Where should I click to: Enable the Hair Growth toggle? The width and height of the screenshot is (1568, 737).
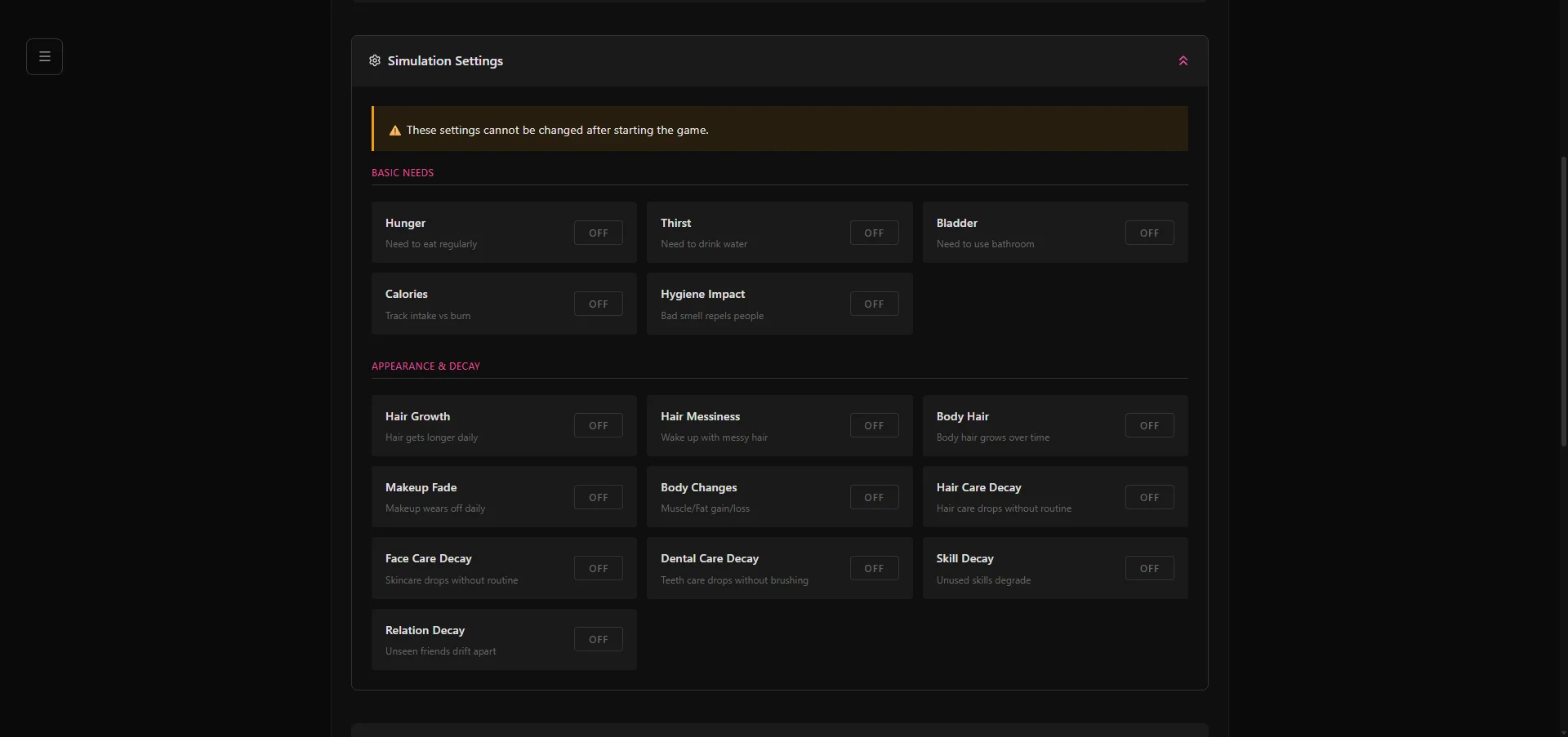pyautogui.click(x=598, y=425)
